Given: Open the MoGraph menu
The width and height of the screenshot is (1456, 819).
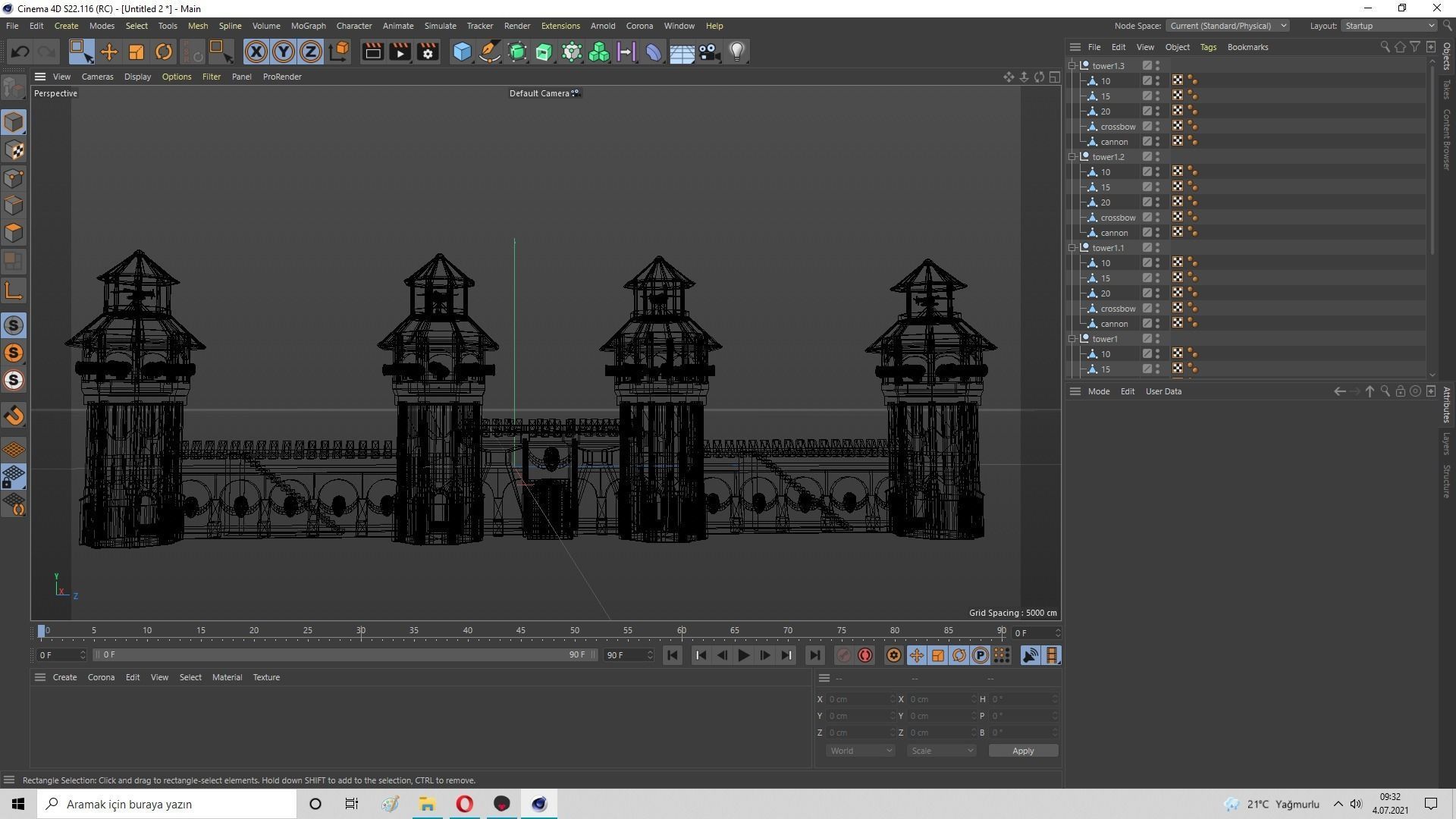Looking at the screenshot, I should [x=308, y=26].
